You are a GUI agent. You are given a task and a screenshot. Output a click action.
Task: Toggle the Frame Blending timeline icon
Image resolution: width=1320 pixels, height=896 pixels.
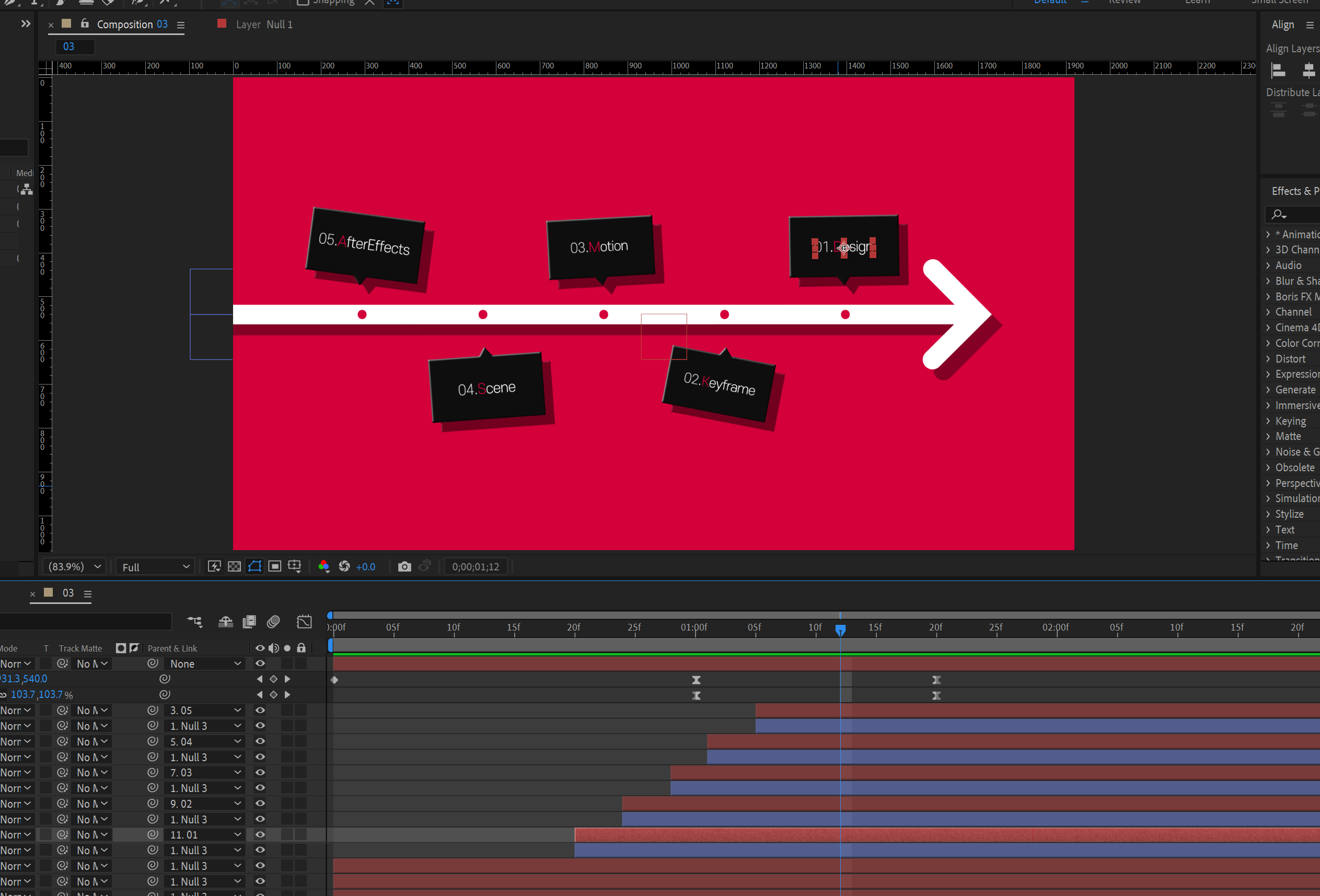pyautogui.click(x=249, y=621)
